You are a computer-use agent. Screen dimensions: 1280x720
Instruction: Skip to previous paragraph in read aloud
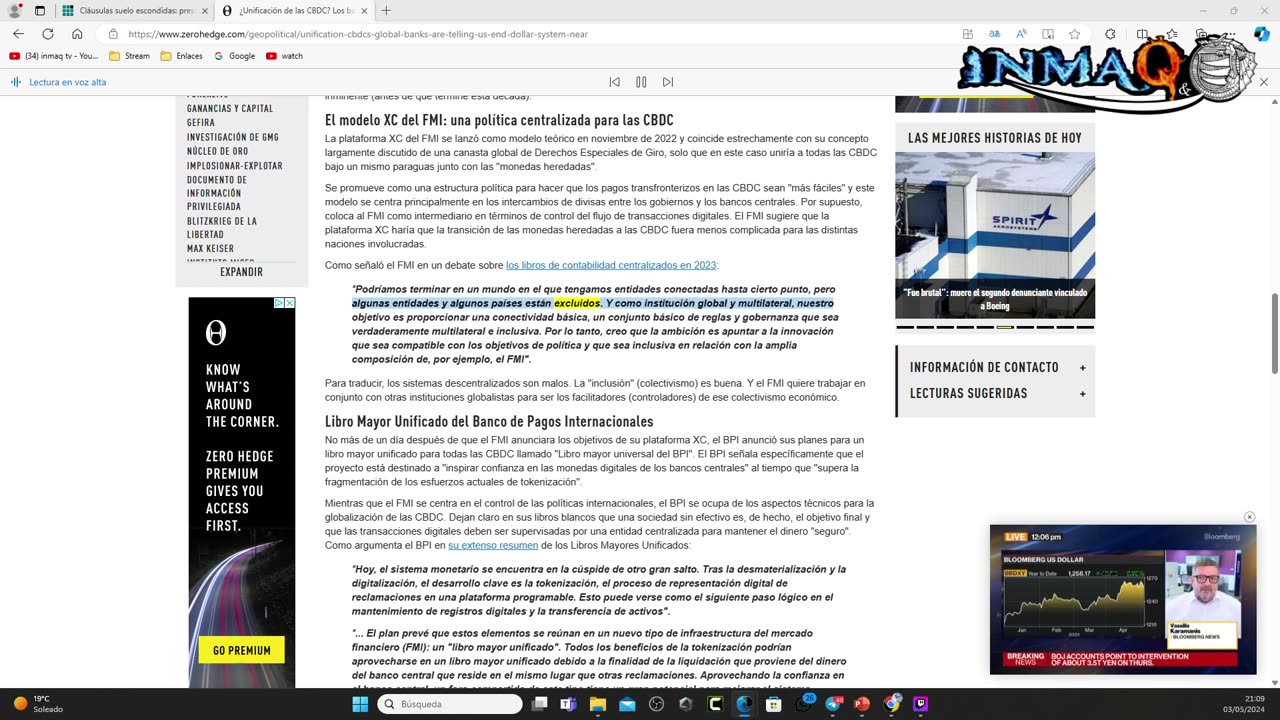(x=615, y=82)
